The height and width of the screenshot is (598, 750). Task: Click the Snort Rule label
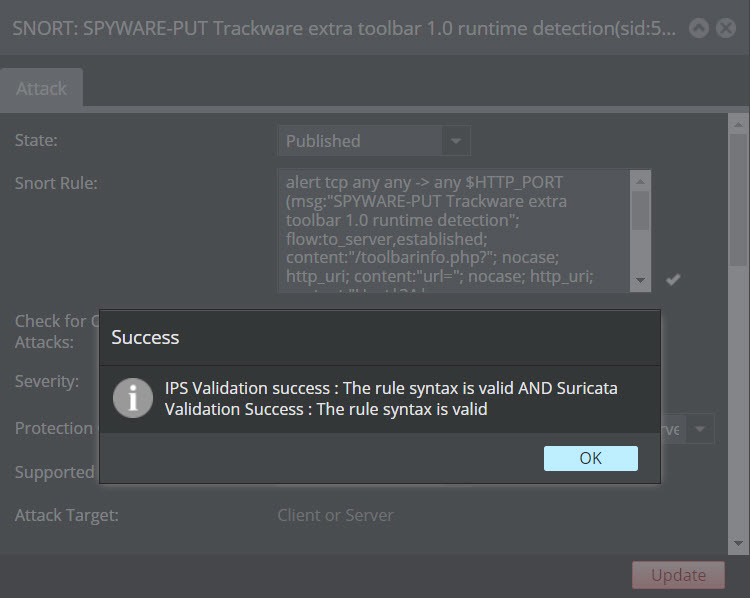pos(56,183)
